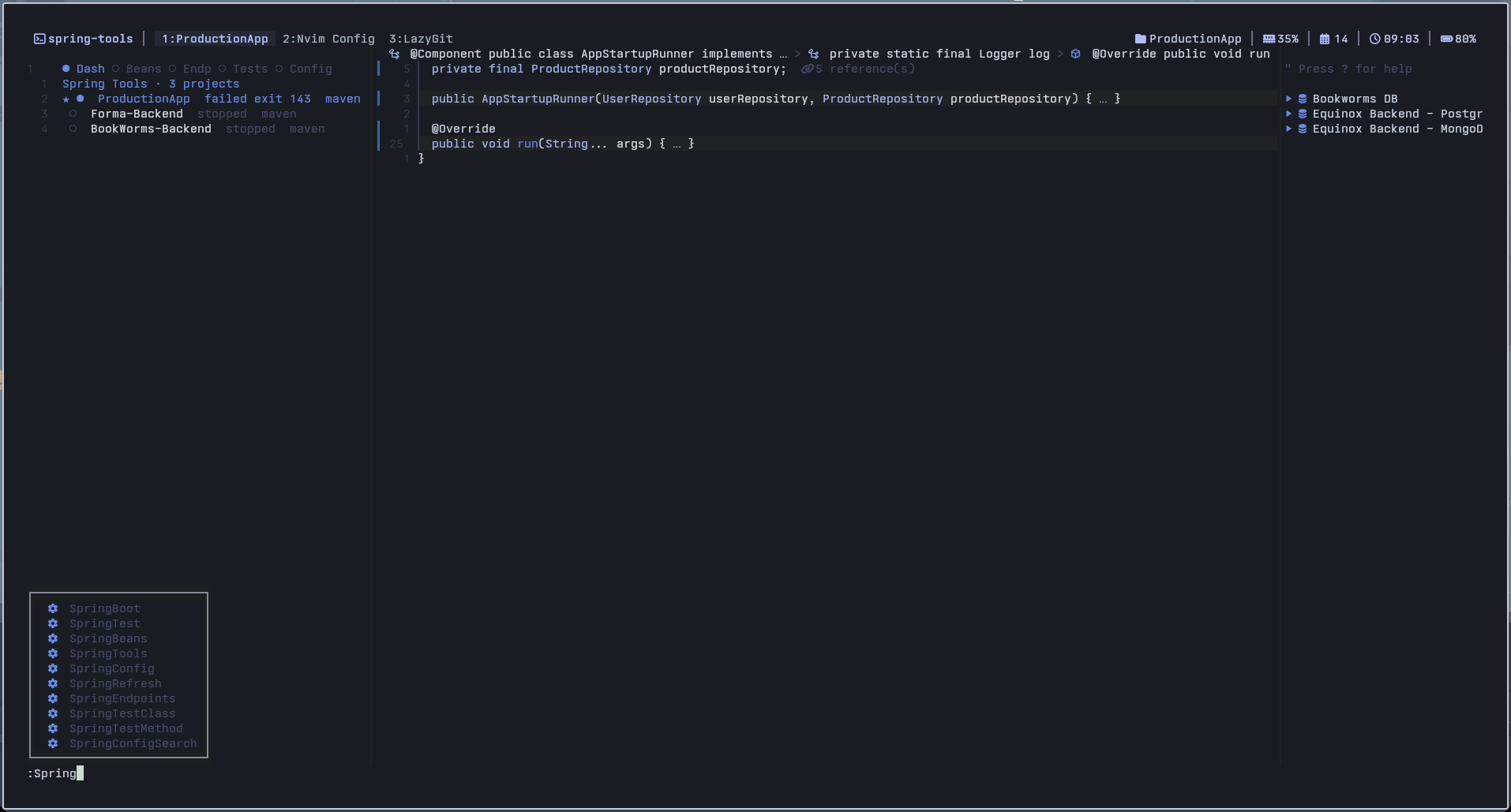Open the Endp tab label
1511x812 pixels.
pyautogui.click(x=197, y=69)
